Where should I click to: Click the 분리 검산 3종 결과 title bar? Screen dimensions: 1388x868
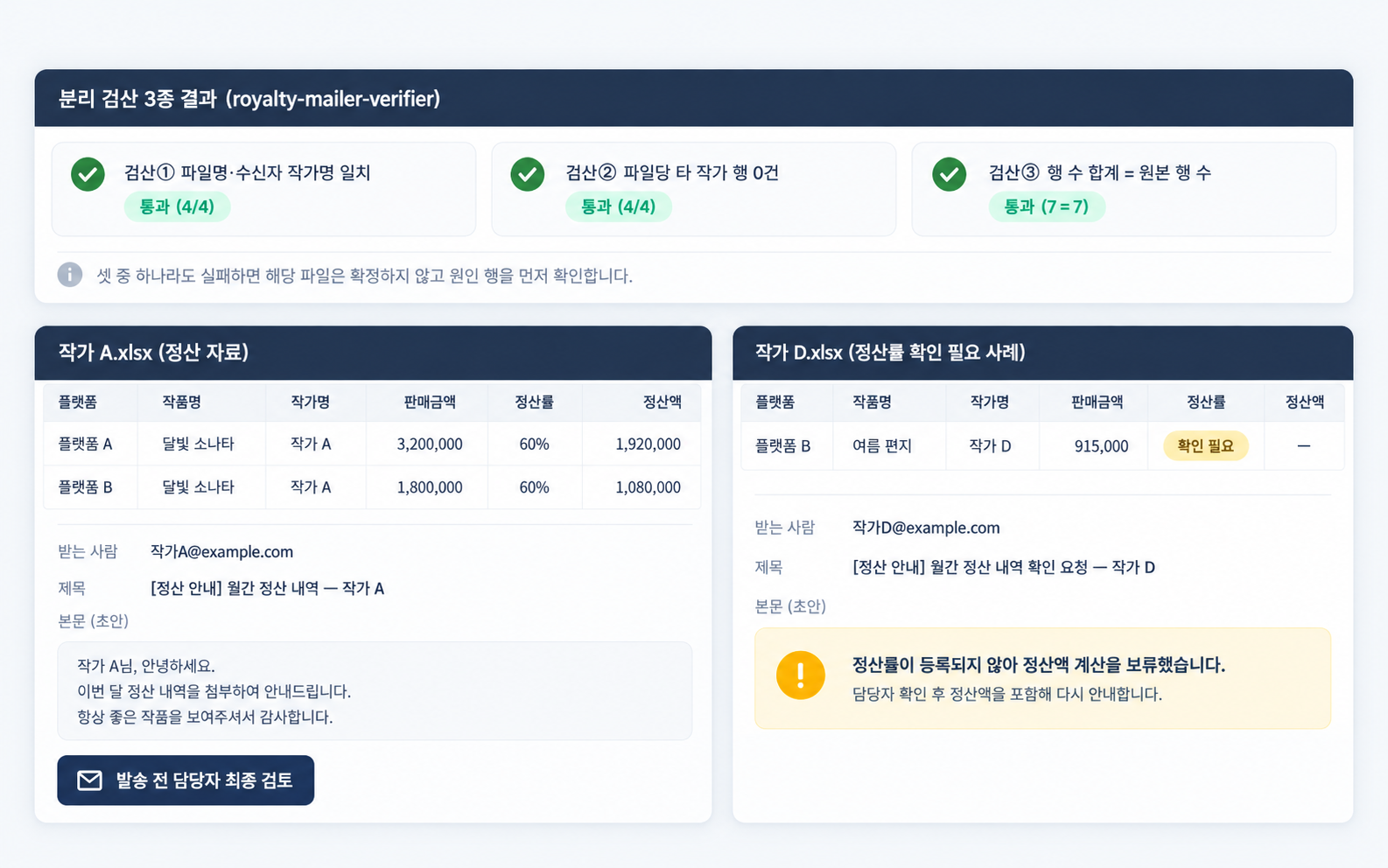[694, 98]
